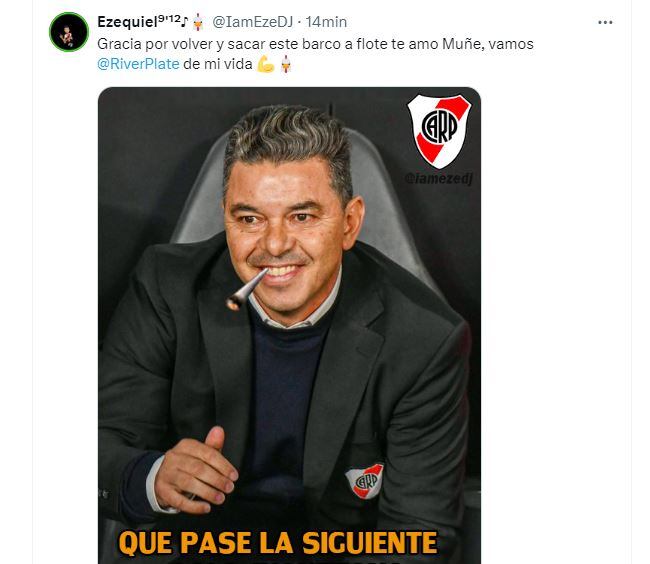Open the round profile avatar of Ezequiel

(x=69, y=32)
